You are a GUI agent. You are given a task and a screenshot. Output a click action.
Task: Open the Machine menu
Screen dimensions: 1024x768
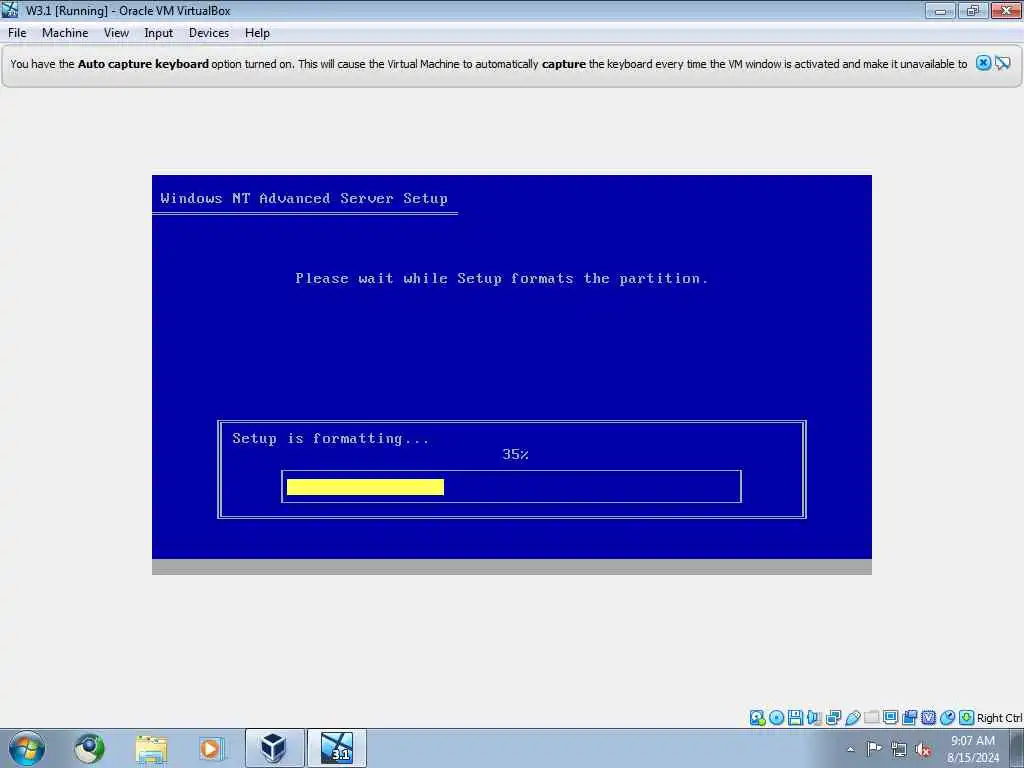[65, 33]
